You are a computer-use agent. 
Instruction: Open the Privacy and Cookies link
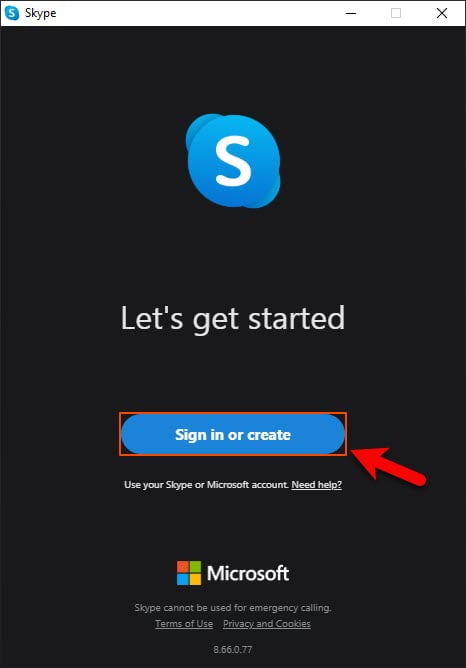pos(267,624)
